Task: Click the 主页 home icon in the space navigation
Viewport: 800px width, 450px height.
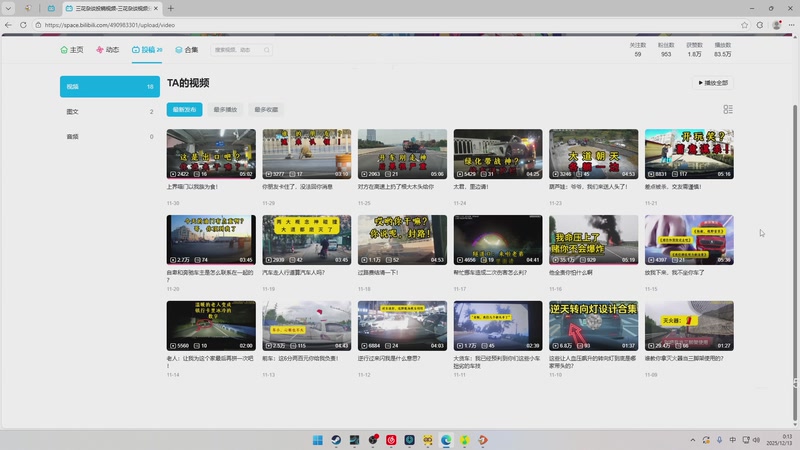Action: coord(65,49)
